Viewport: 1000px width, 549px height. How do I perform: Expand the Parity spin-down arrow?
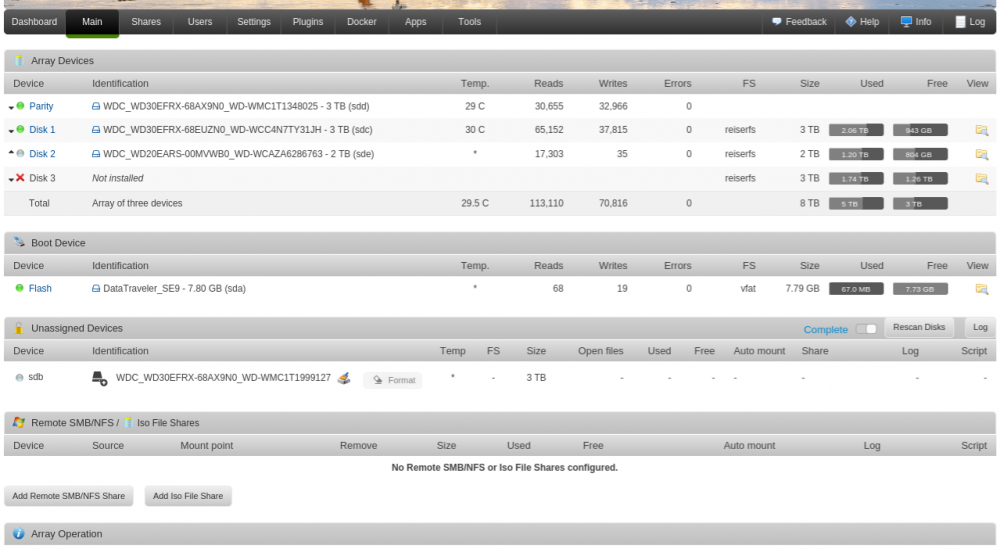[11, 107]
